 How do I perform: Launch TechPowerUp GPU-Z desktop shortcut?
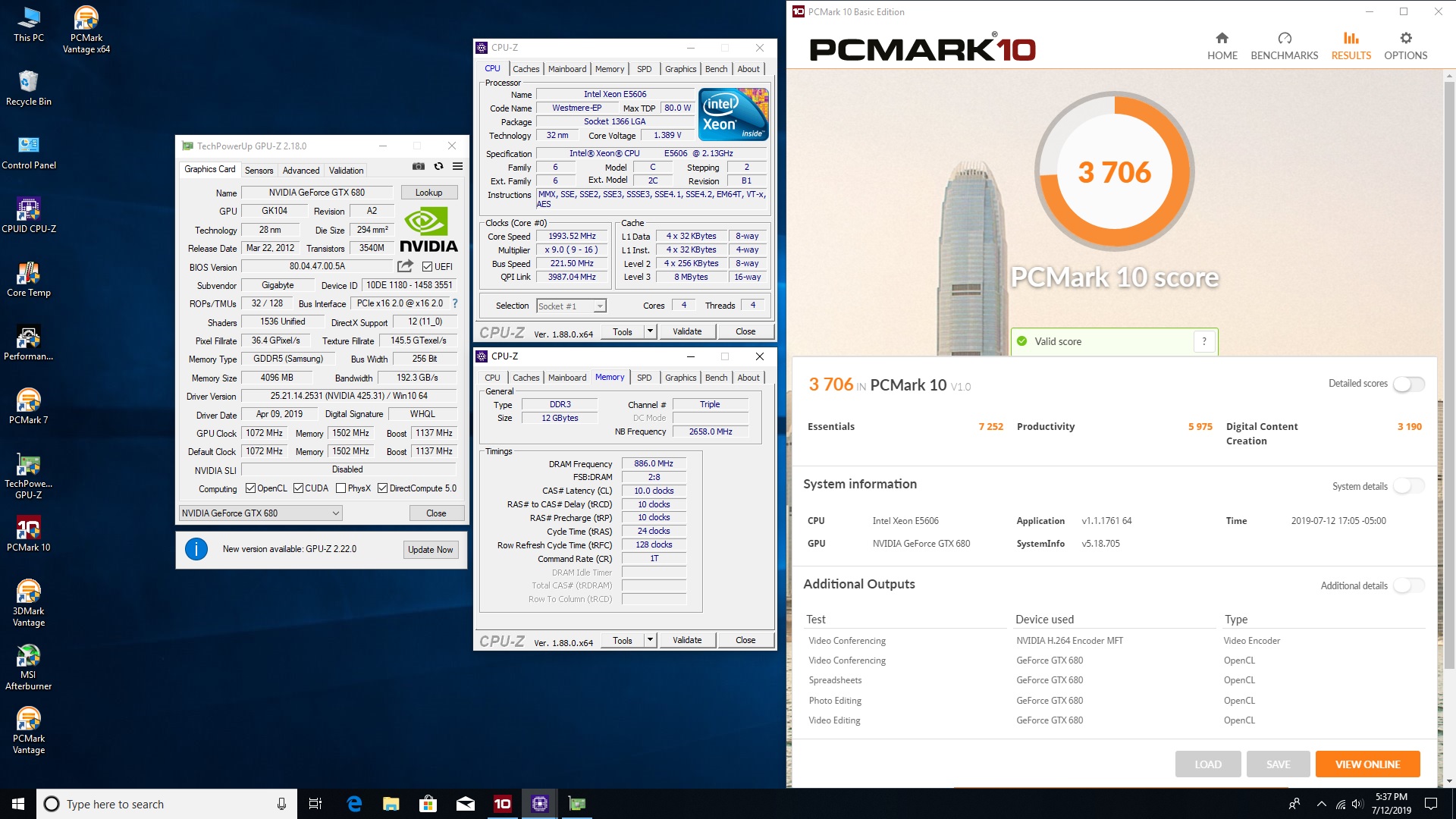(29, 476)
